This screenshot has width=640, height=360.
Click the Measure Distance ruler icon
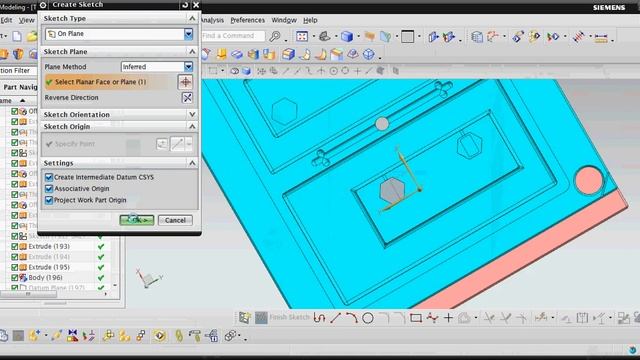coord(601,38)
